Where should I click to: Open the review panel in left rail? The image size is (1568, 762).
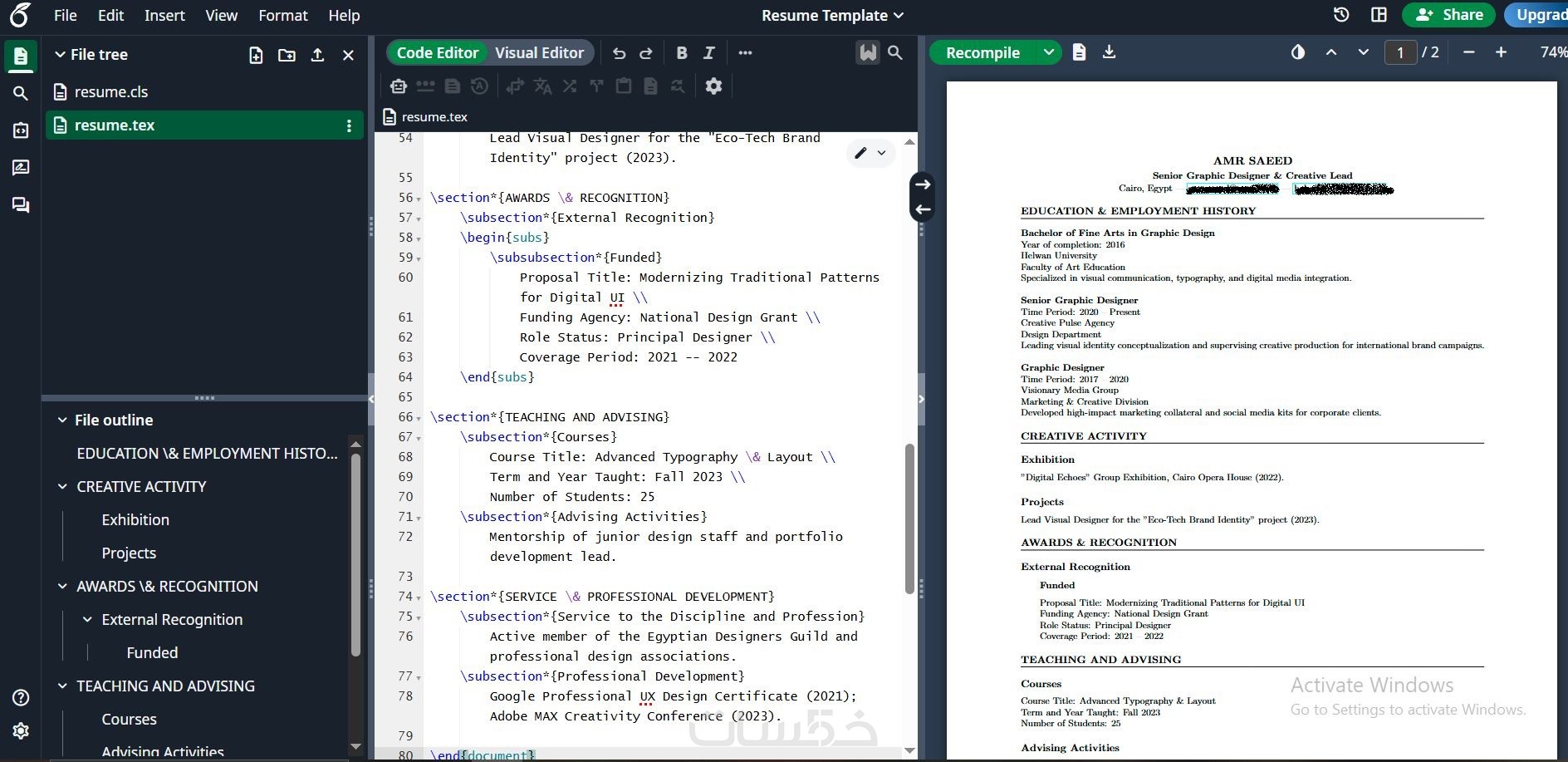(21, 168)
